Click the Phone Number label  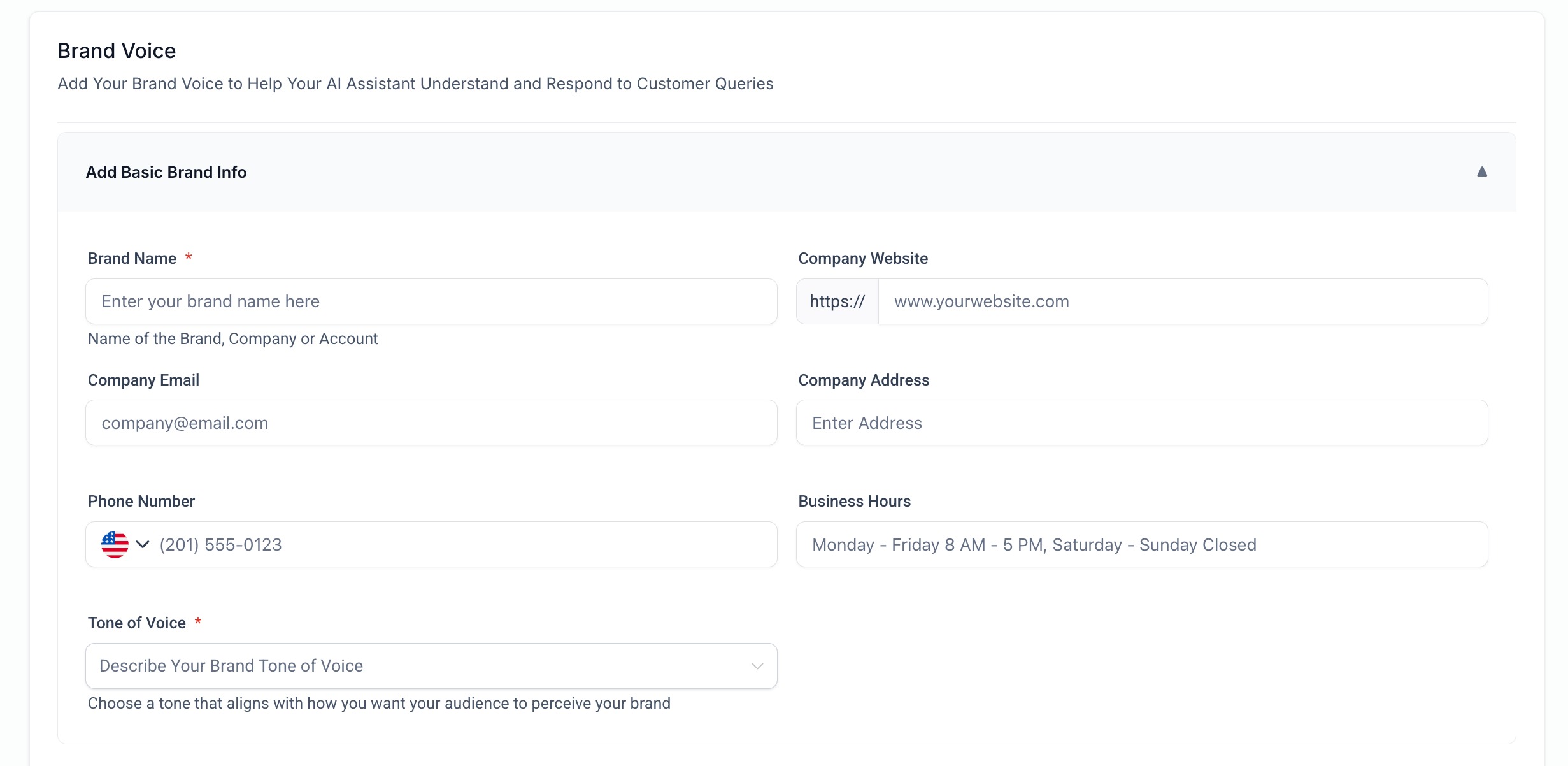pyautogui.click(x=141, y=502)
